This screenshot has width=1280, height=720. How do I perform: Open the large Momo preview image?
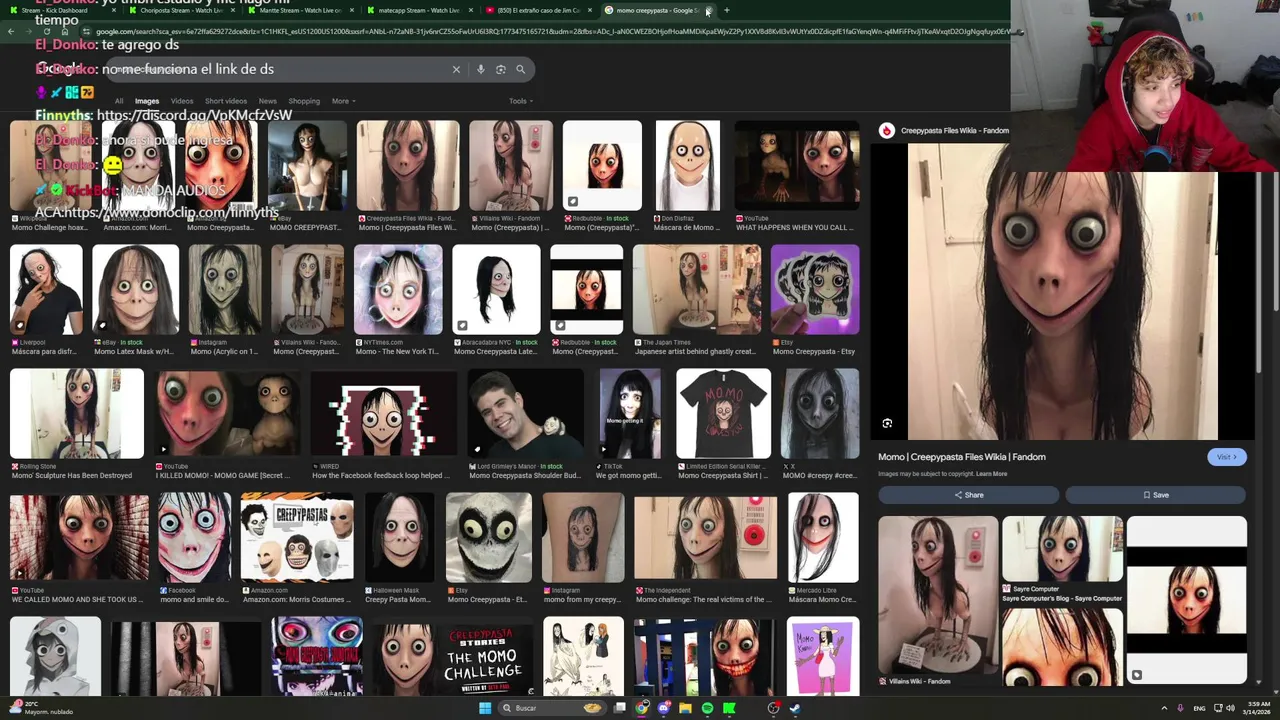pyautogui.click(x=1062, y=291)
